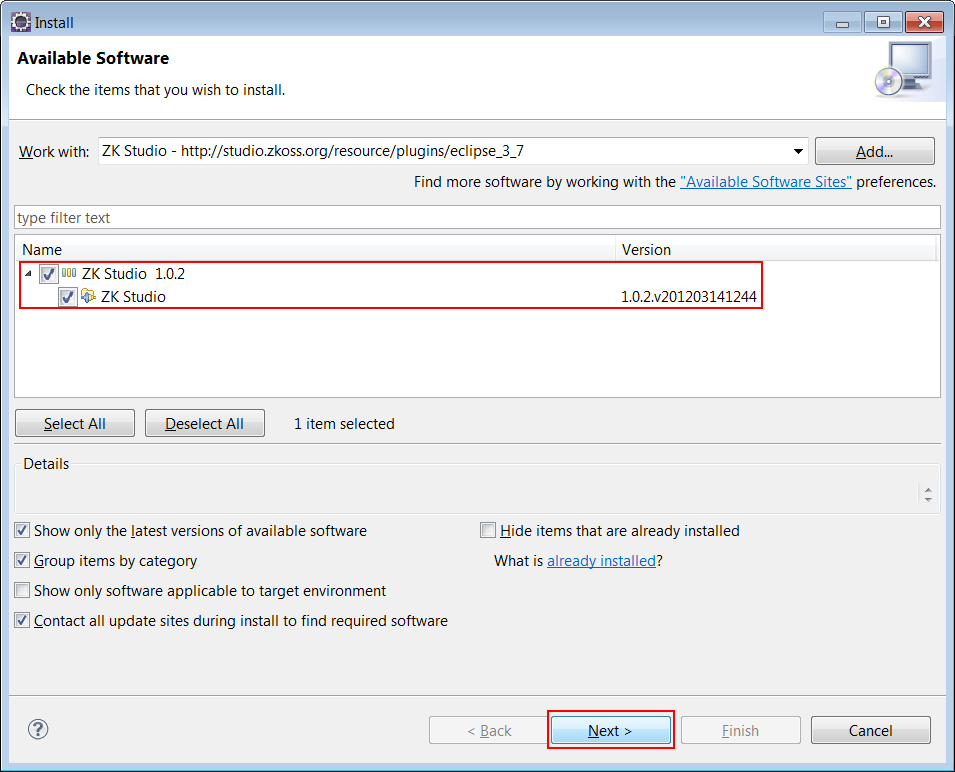Close the Install dialog window
955x772 pixels.
coord(924,23)
